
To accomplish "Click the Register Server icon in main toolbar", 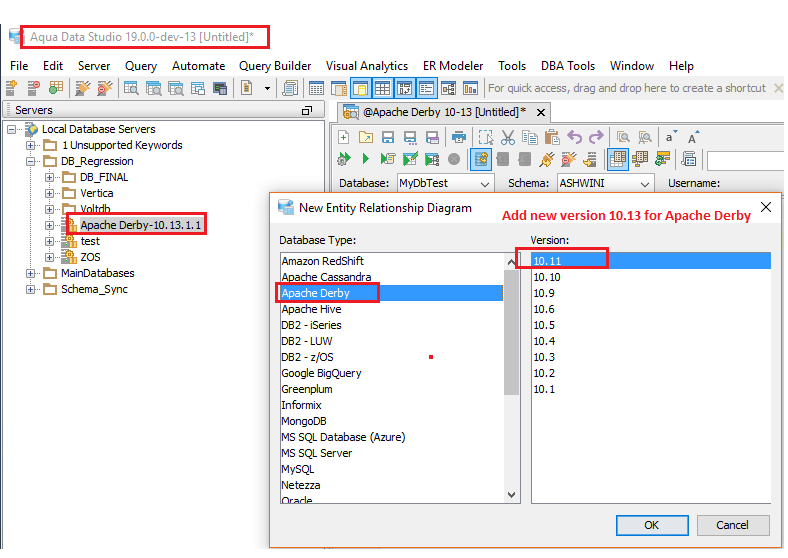I will pyautogui.click(x=12, y=88).
